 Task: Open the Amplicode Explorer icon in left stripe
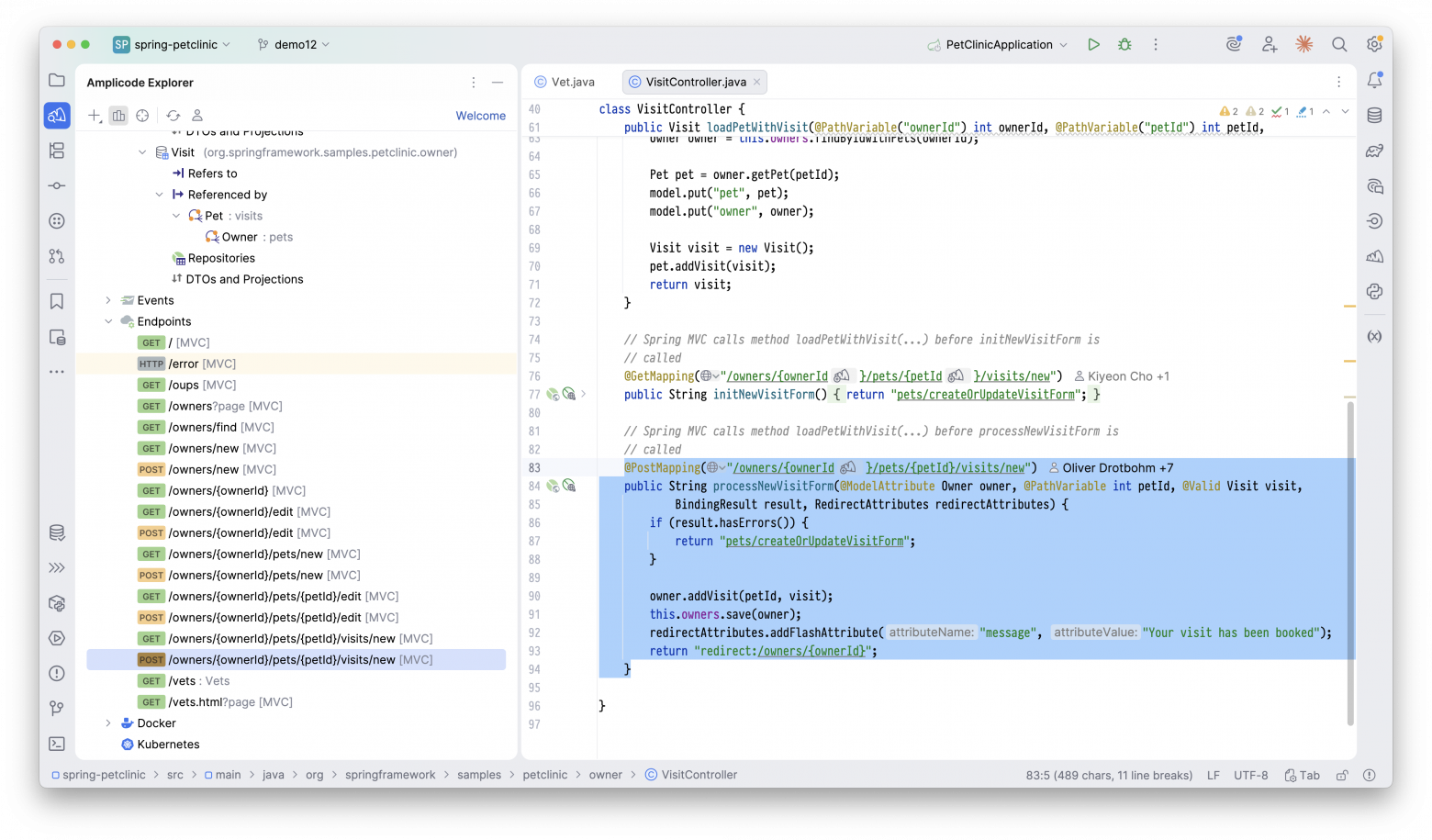click(57, 116)
